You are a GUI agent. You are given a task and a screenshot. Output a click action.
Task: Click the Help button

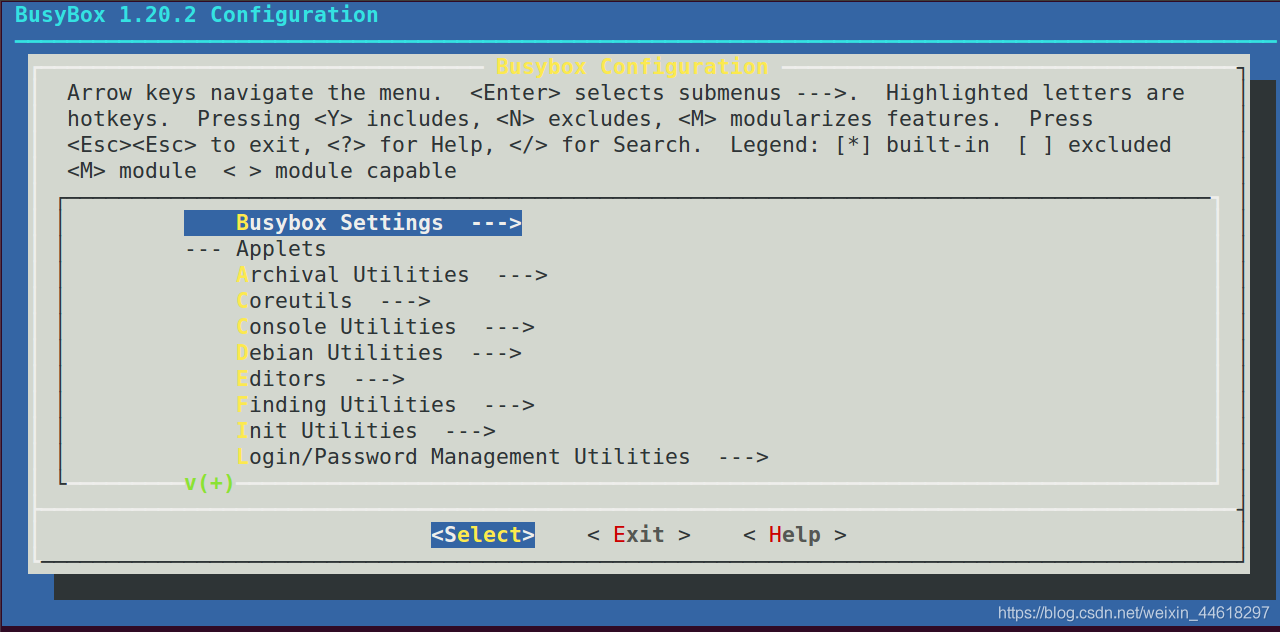pyautogui.click(x=795, y=534)
